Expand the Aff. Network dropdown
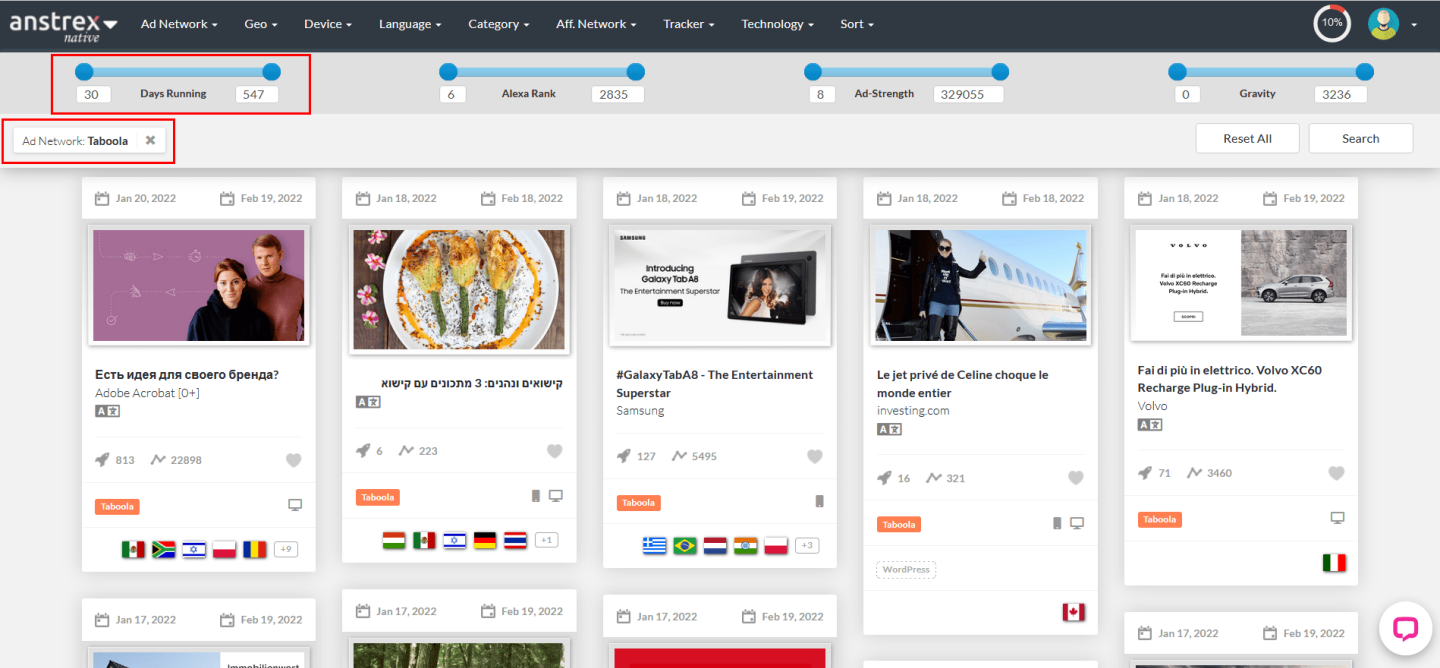The image size is (1440, 668). coord(596,24)
